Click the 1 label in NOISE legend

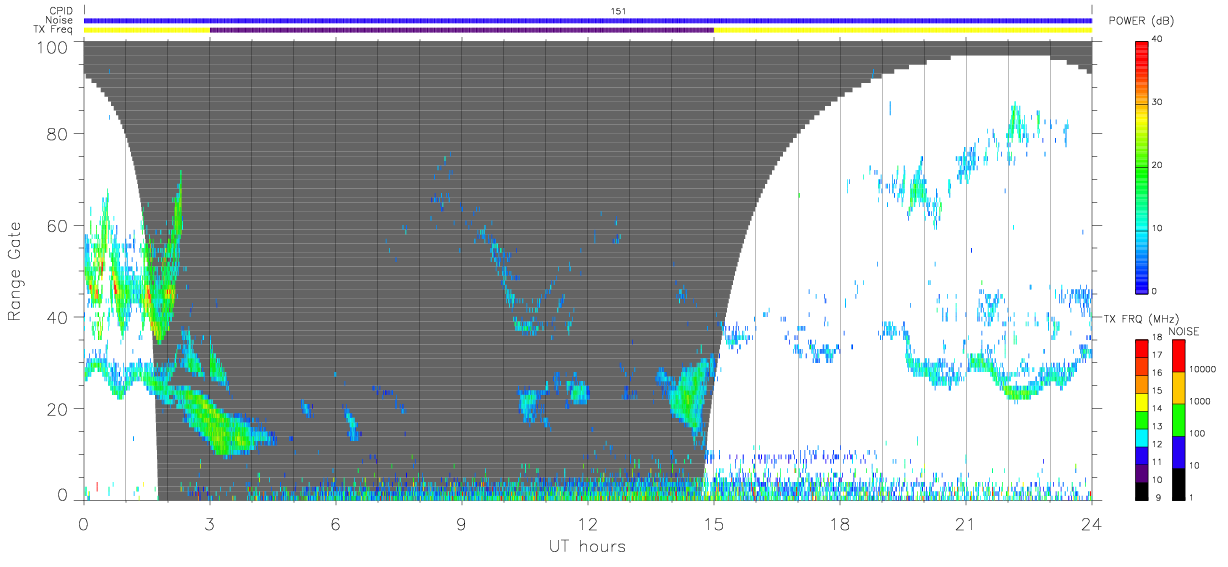coord(1190,497)
